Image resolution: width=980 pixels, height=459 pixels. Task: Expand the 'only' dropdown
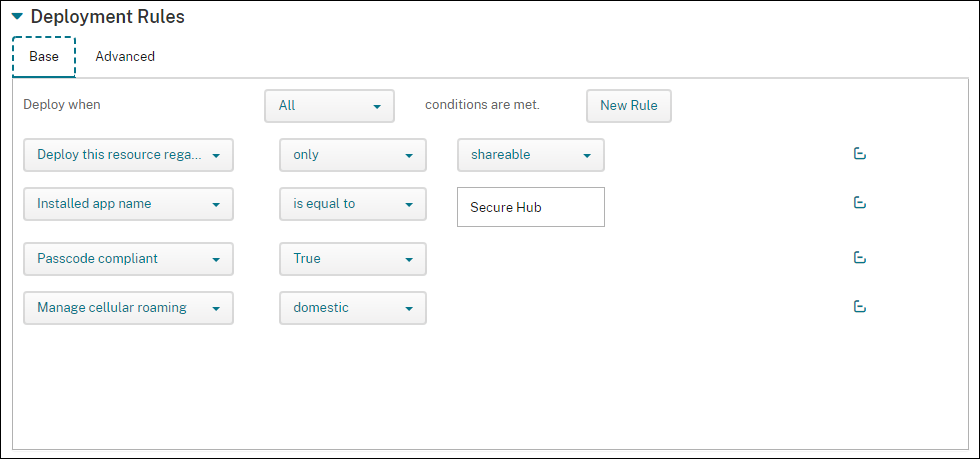click(x=352, y=155)
